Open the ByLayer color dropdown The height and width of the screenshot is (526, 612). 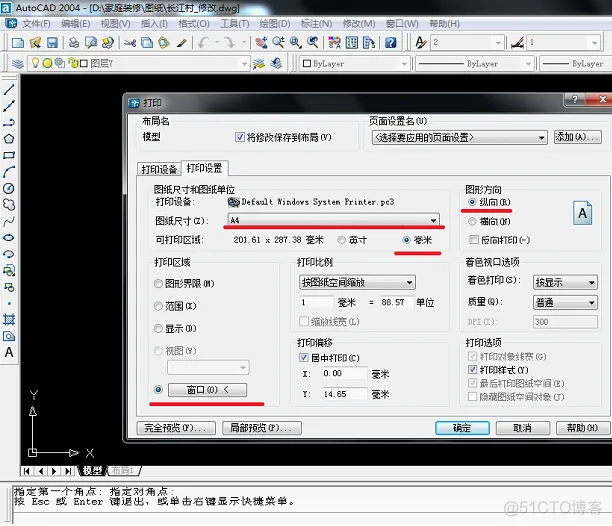404,64
